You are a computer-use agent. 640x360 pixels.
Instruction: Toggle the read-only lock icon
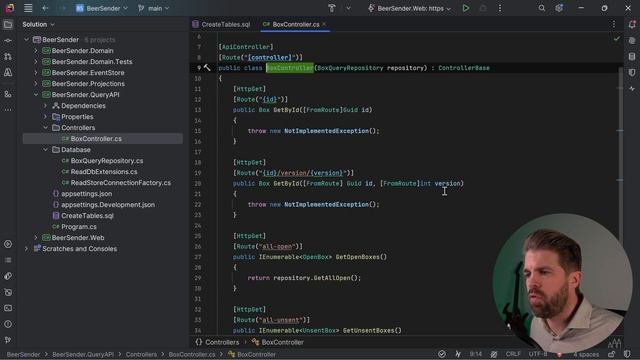[x=611, y=354]
